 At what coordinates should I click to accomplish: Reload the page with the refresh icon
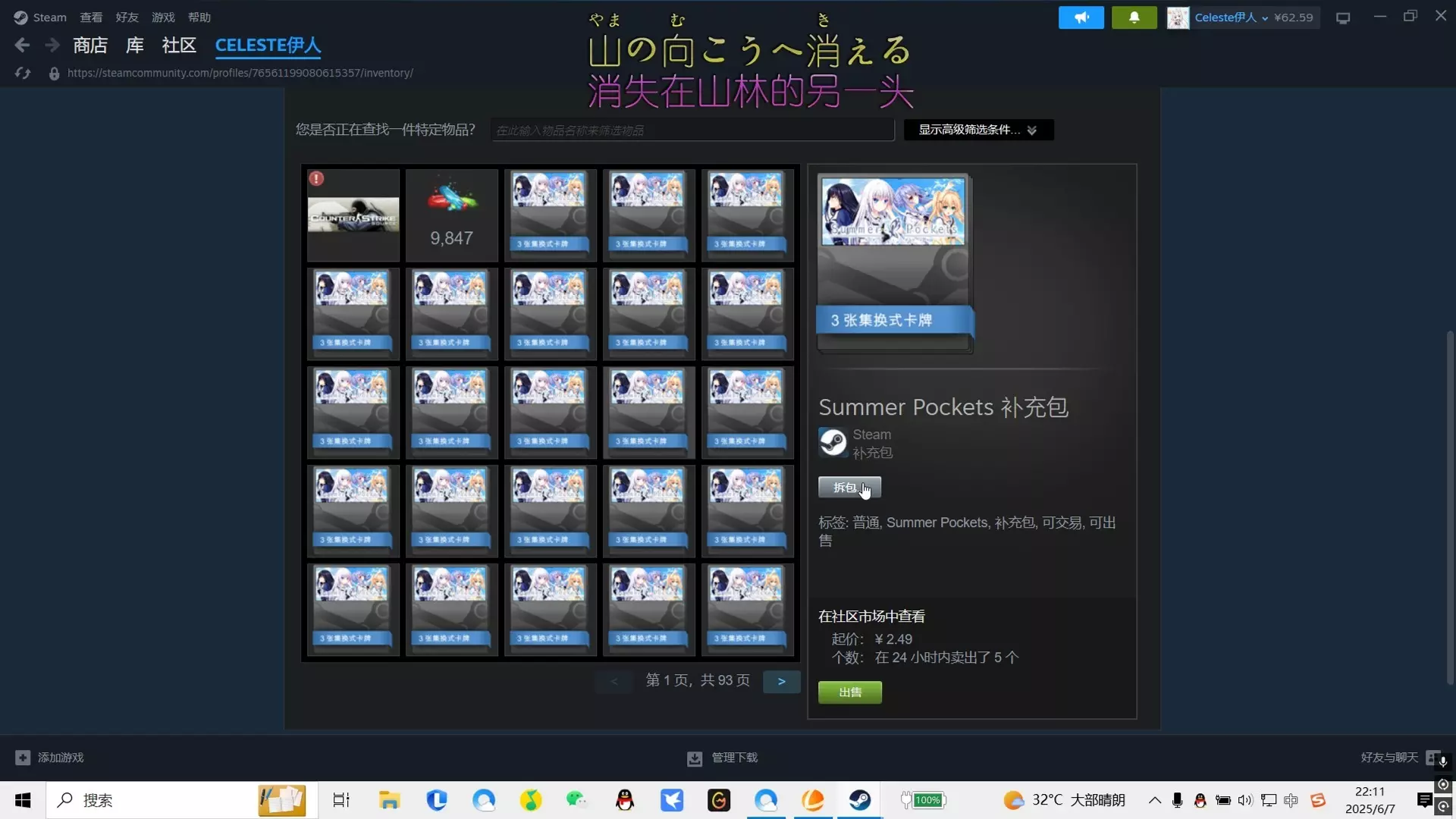(x=23, y=74)
